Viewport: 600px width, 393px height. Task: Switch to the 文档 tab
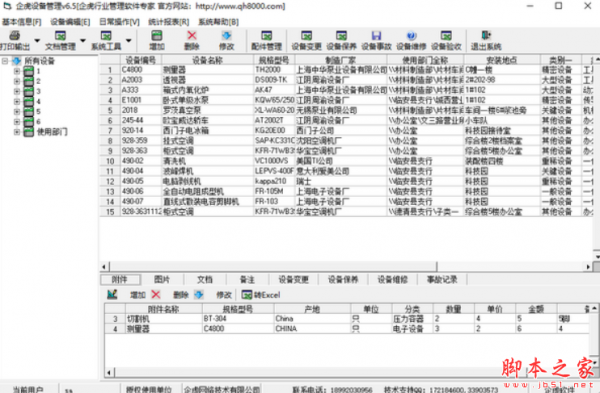(x=205, y=280)
